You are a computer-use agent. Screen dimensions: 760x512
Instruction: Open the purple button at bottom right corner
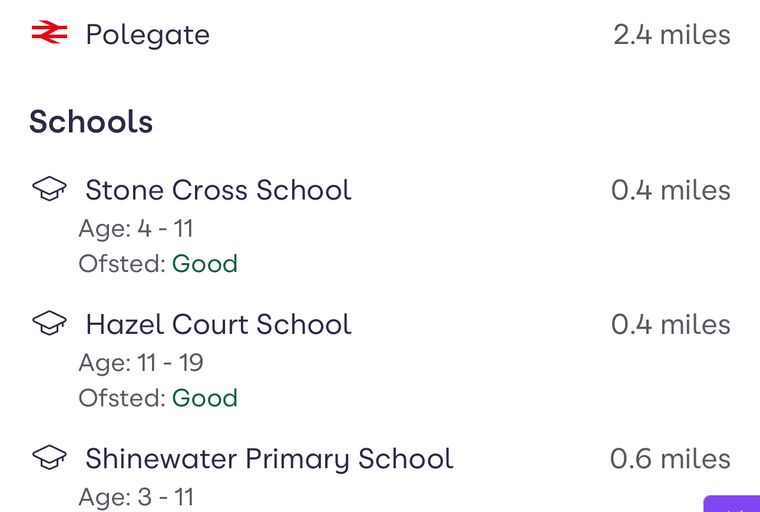click(x=732, y=504)
